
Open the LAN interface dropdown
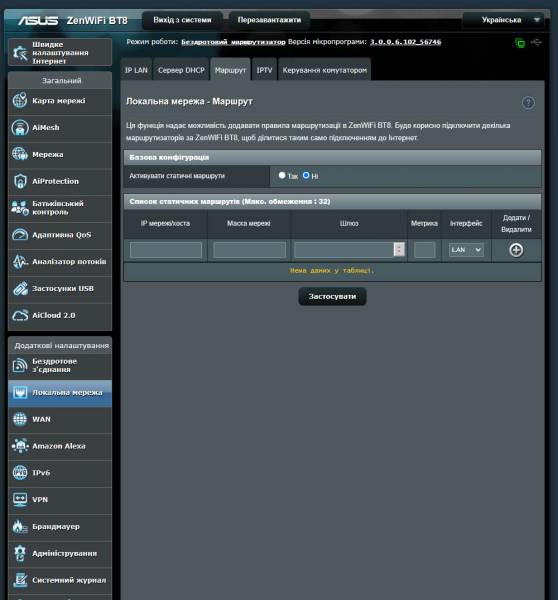466,250
